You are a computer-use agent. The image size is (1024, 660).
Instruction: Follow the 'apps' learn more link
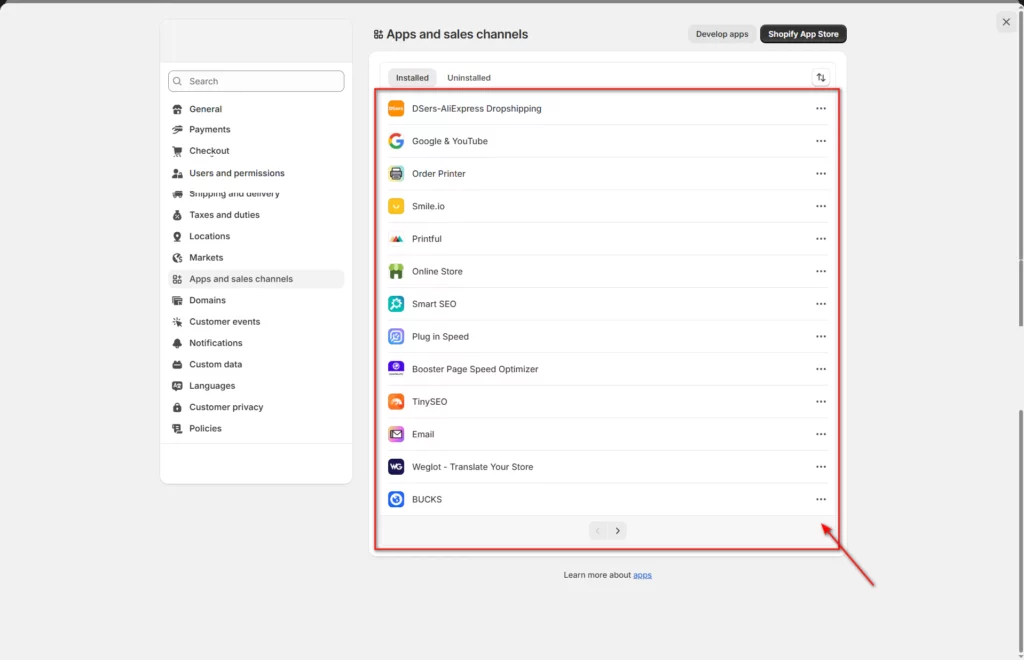coord(642,575)
